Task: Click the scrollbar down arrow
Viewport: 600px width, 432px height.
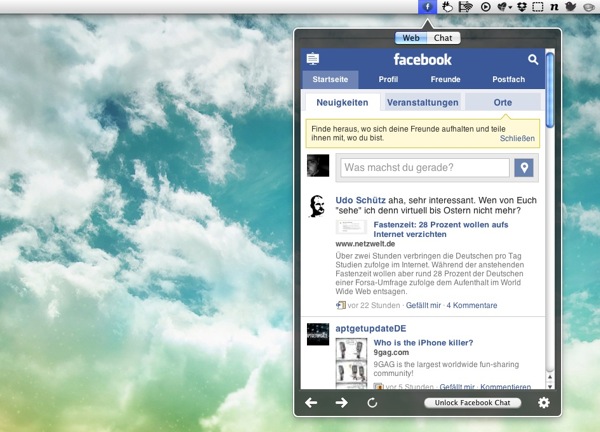Action: 550,386
